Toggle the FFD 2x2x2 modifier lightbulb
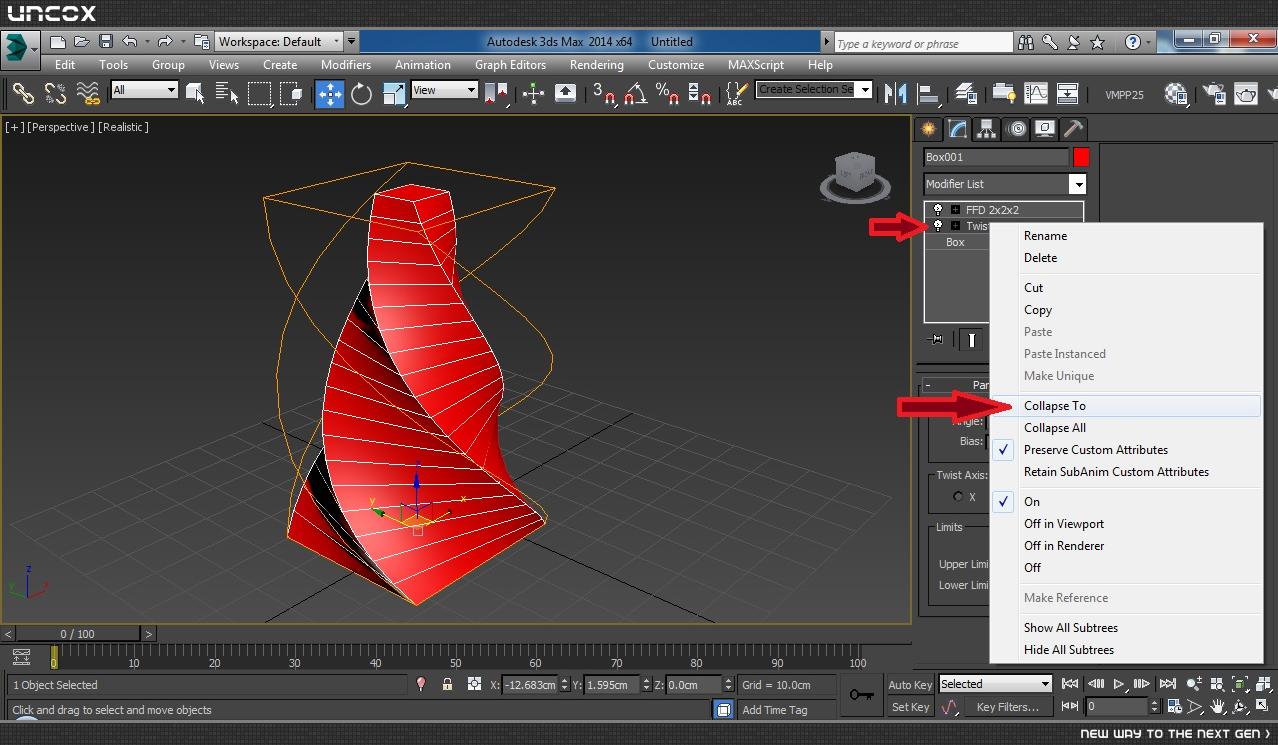This screenshot has height=745, width=1278. point(937,210)
